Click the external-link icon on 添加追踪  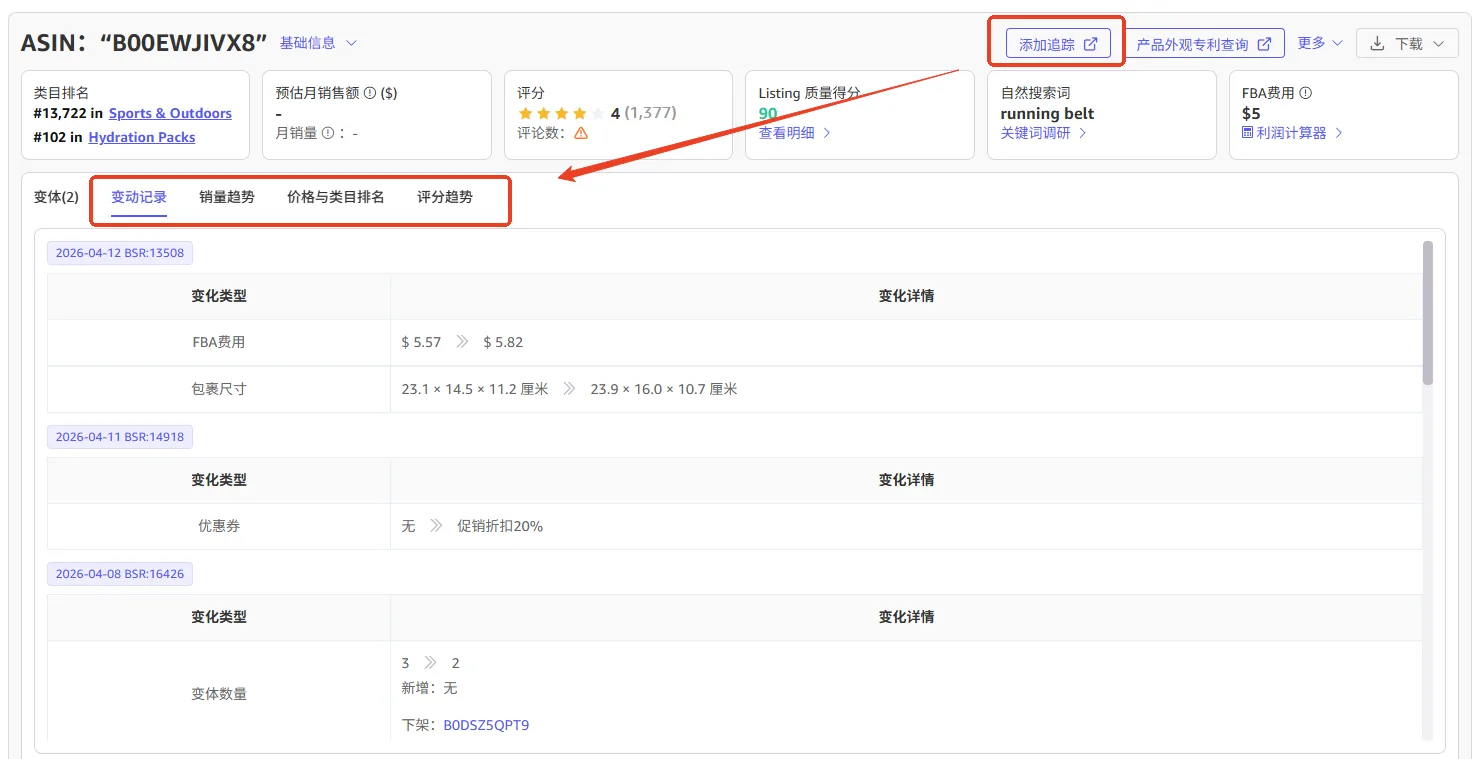click(x=1091, y=44)
